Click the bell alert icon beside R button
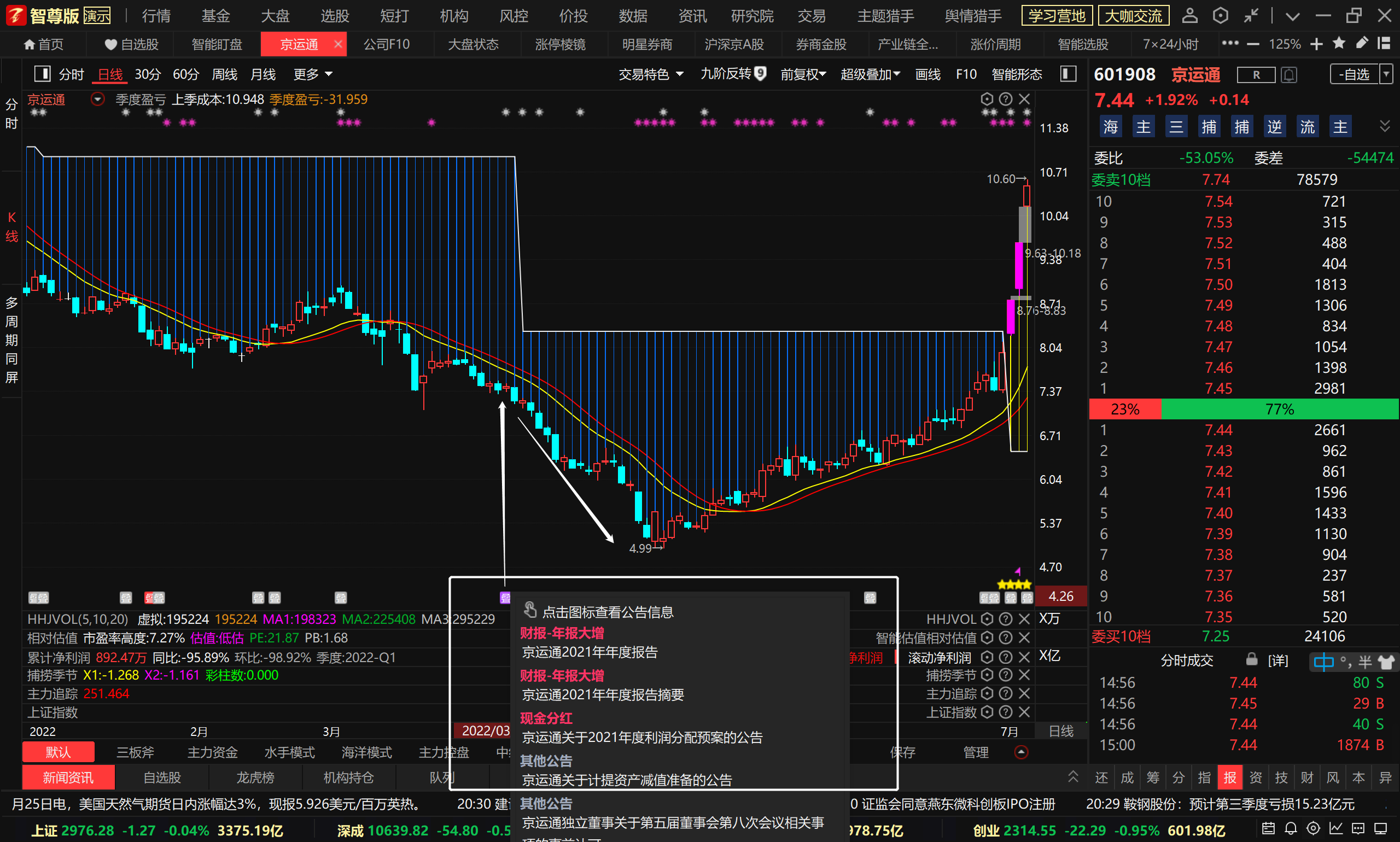Viewport: 1400px width, 842px height. coord(1289,75)
